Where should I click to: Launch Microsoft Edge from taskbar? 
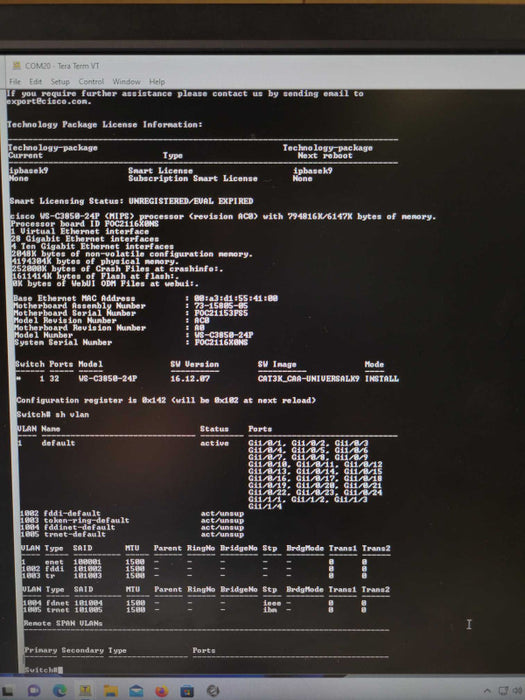60,691
